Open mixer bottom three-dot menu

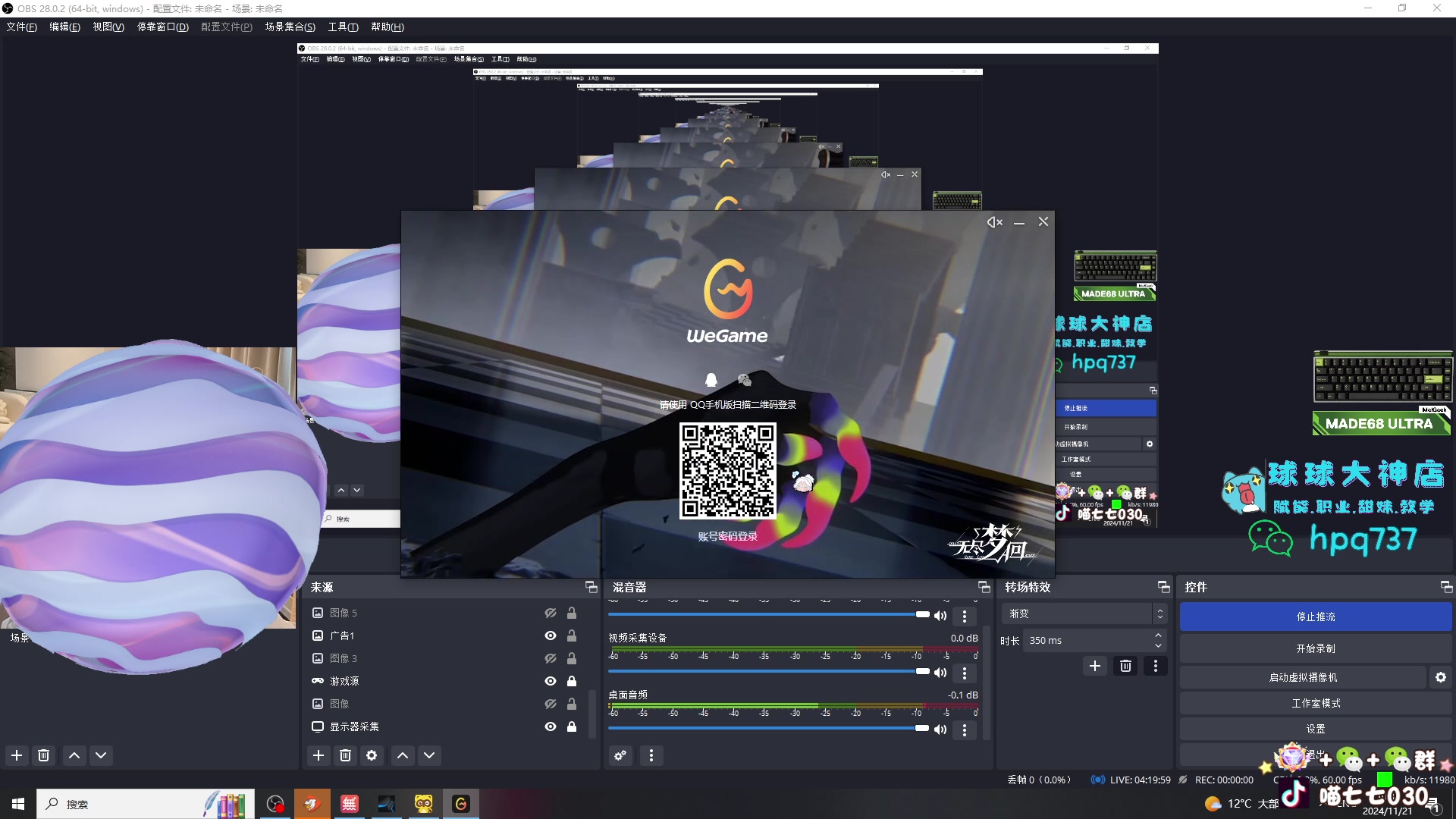coord(651,755)
